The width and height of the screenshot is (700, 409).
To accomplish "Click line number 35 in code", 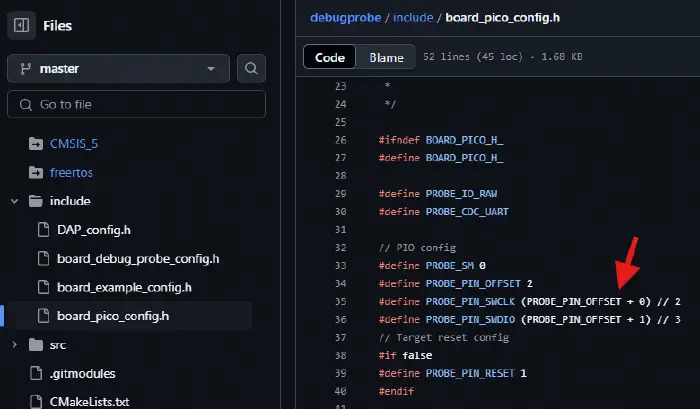I will (x=341, y=301).
